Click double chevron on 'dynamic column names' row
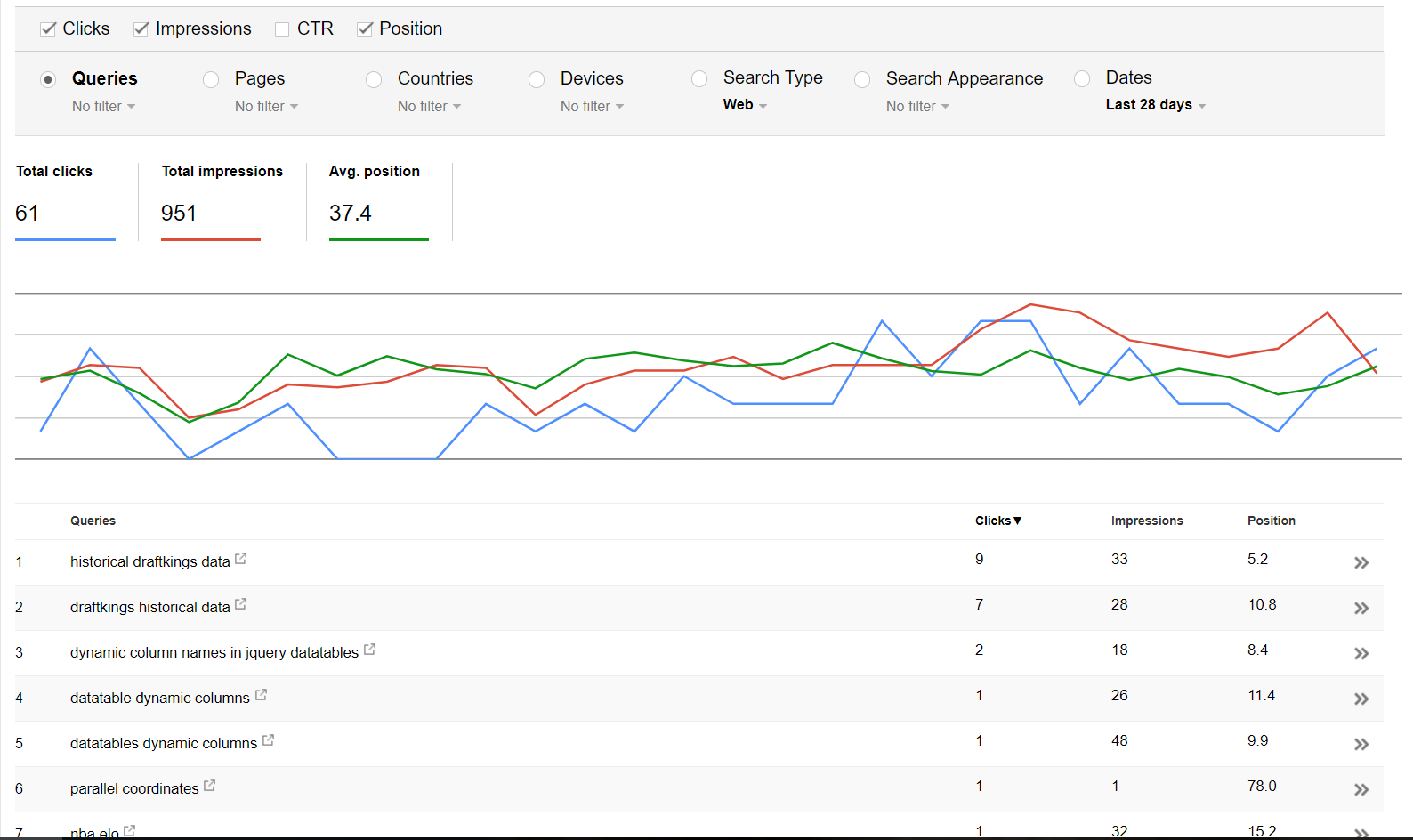 [x=1361, y=654]
